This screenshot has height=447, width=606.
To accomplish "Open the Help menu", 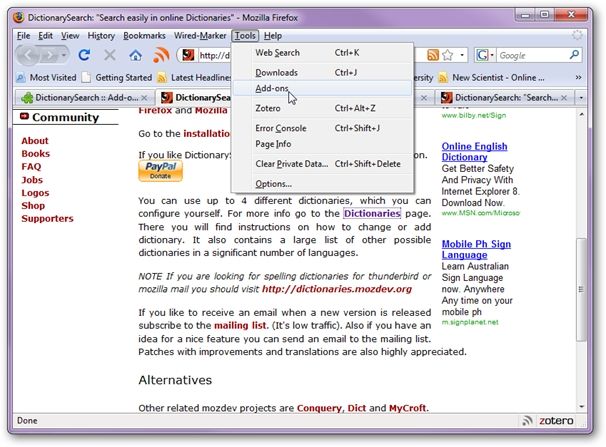I will click(272, 36).
